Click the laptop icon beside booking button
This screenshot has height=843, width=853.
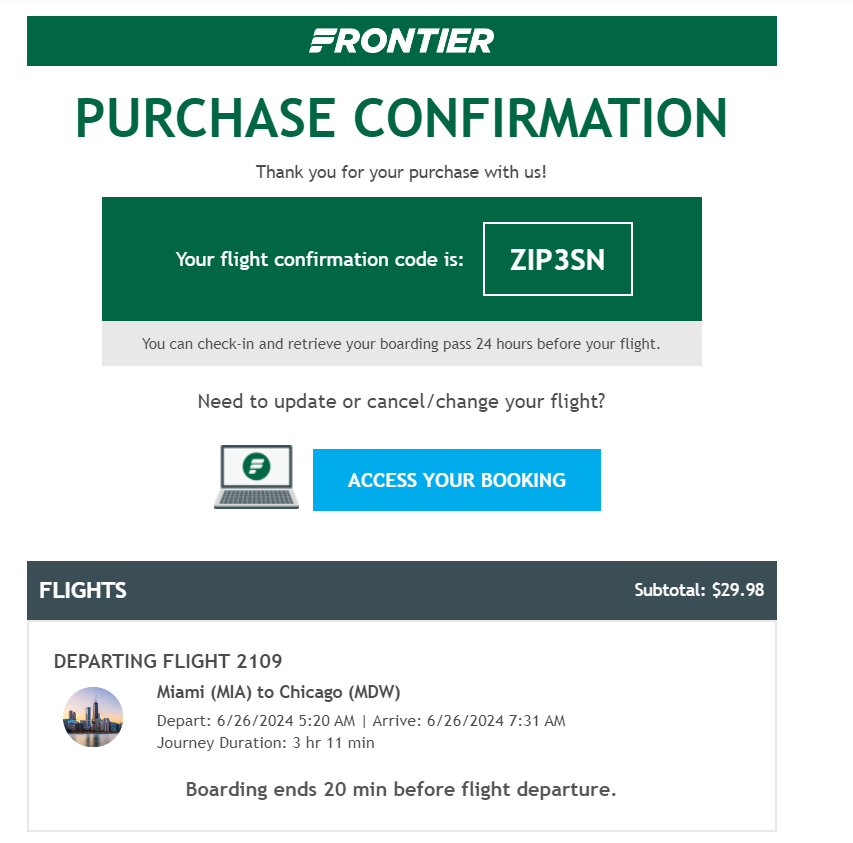coord(256,477)
